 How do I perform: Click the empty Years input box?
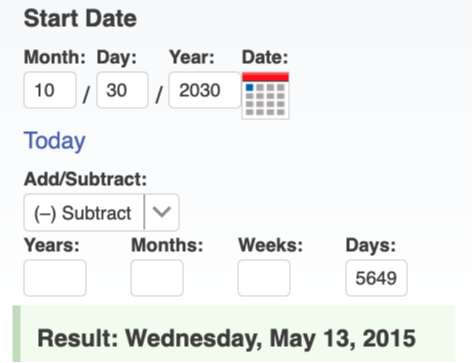click(x=55, y=278)
